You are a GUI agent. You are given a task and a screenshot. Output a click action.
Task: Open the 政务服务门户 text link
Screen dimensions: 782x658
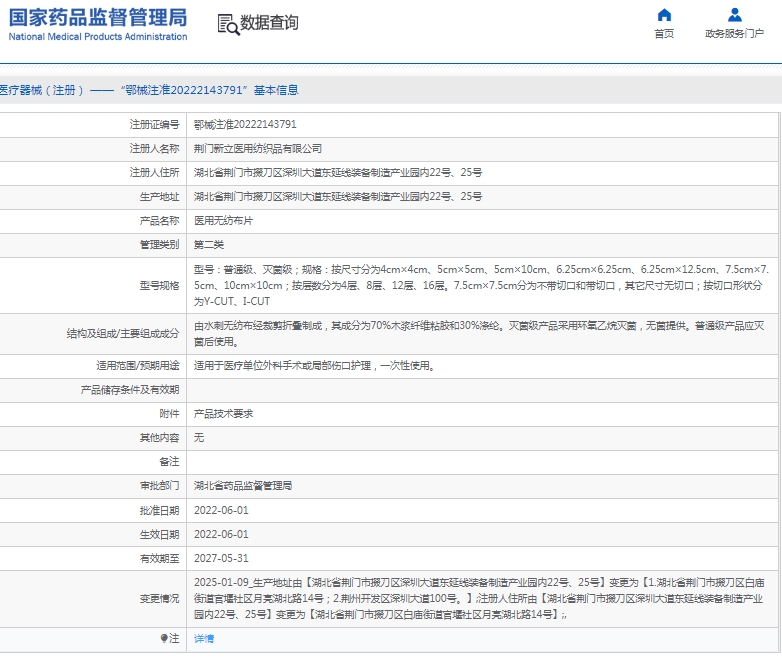(734, 34)
